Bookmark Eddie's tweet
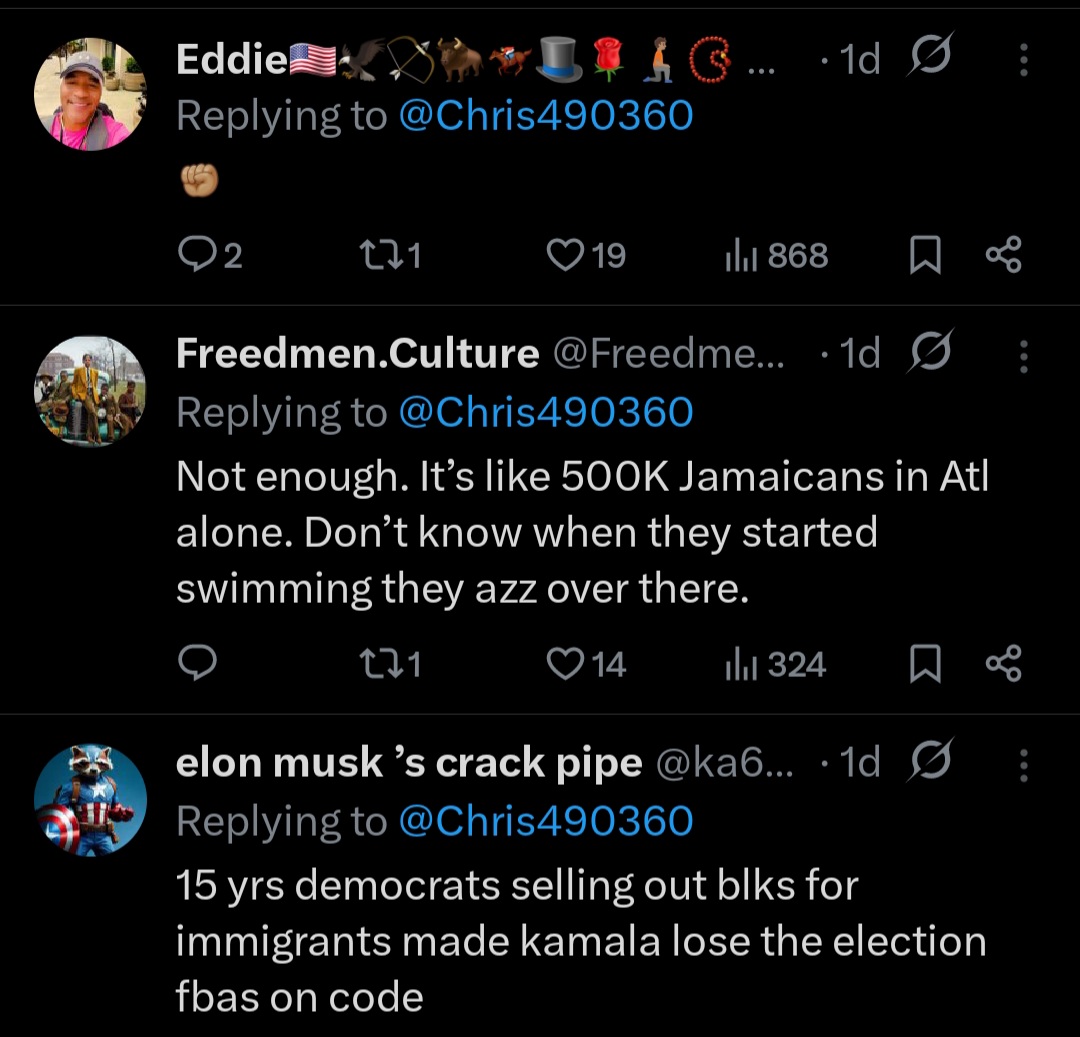This screenshot has height=1037, width=1080. click(925, 257)
